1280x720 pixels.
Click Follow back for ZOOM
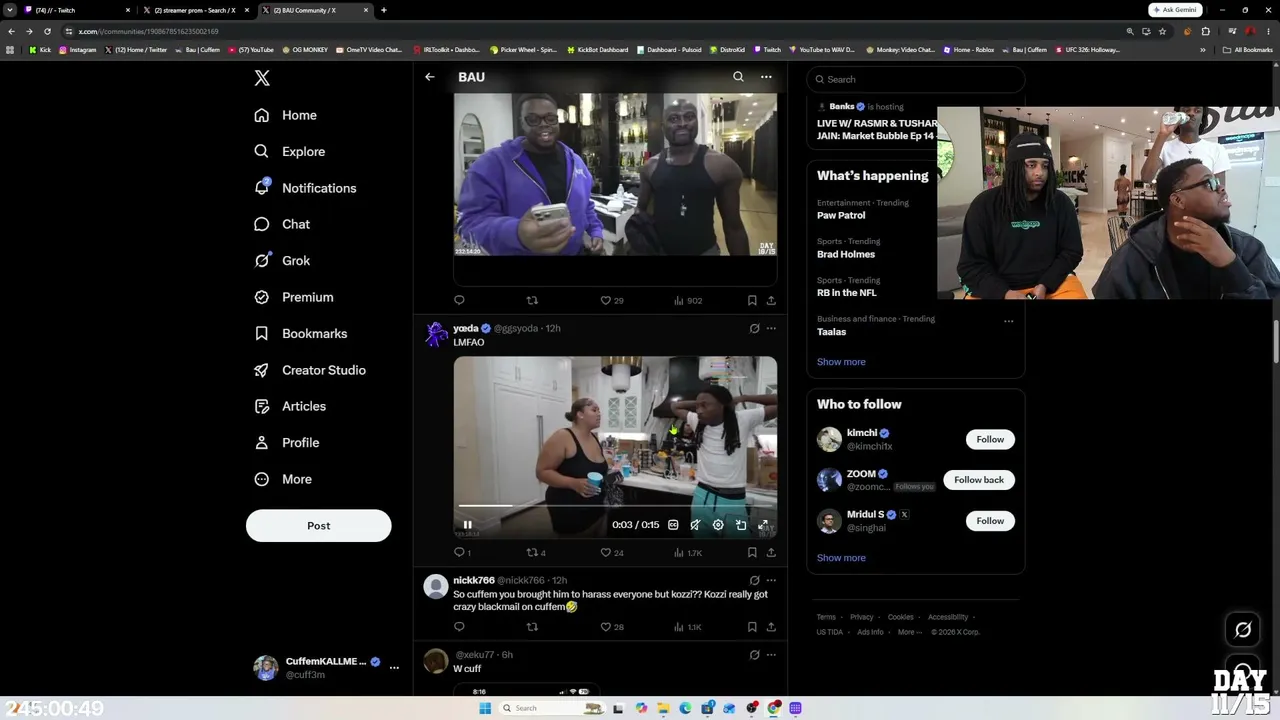[x=979, y=480]
